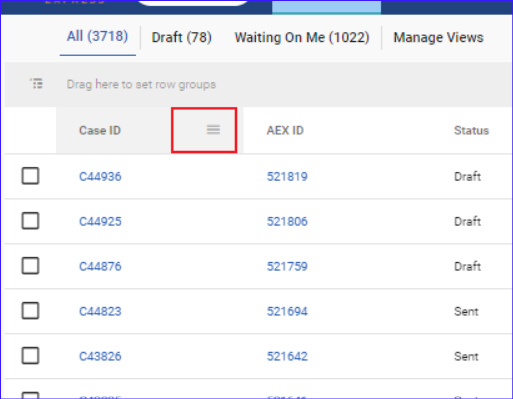Open case link C44823

tap(100, 311)
